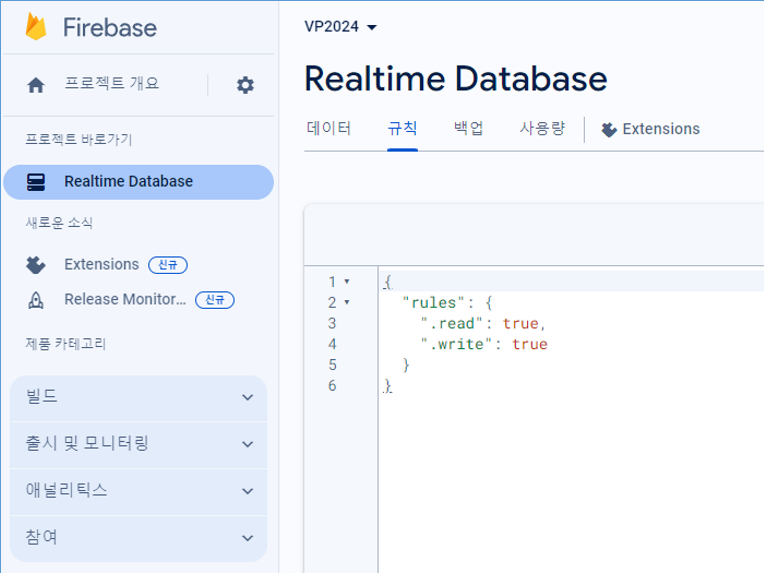
Task: Open Release Monitor… sidebar item
Action: 125,299
